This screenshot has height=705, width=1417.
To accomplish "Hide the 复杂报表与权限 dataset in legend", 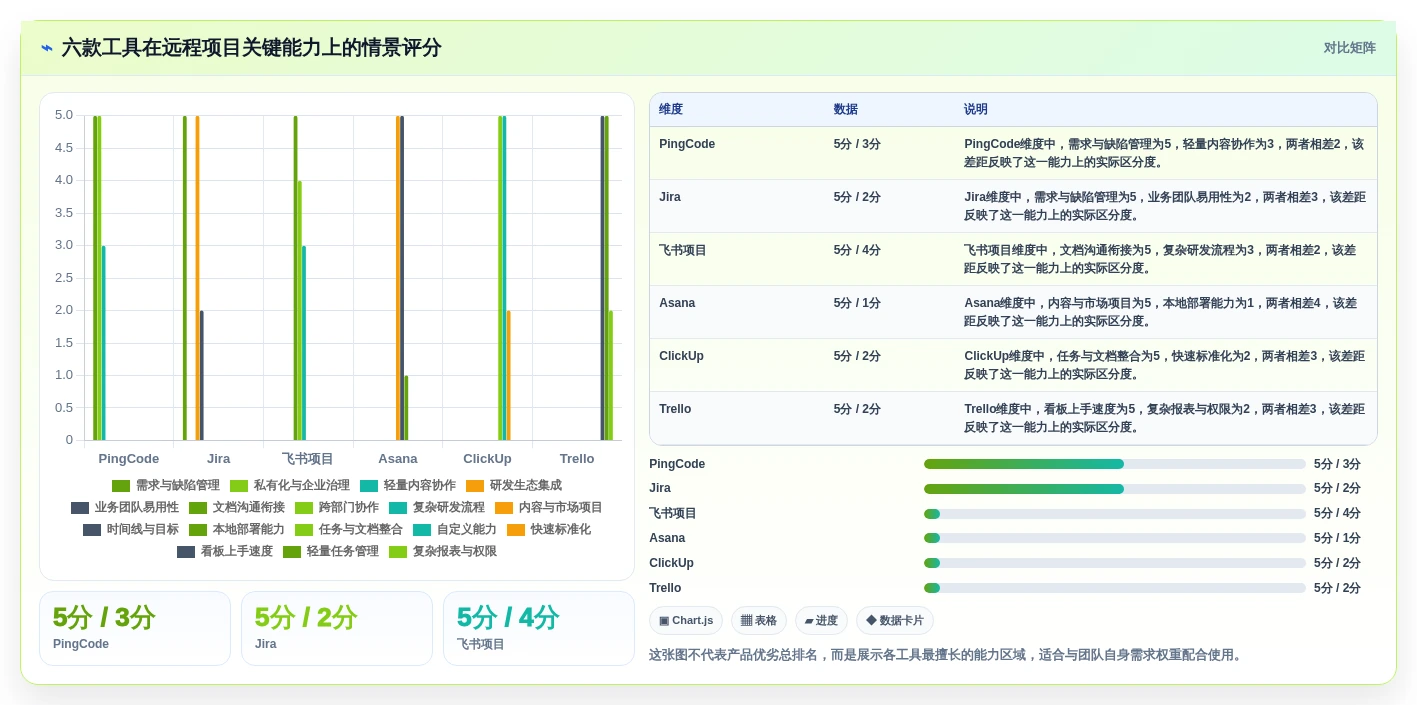I will tap(443, 551).
